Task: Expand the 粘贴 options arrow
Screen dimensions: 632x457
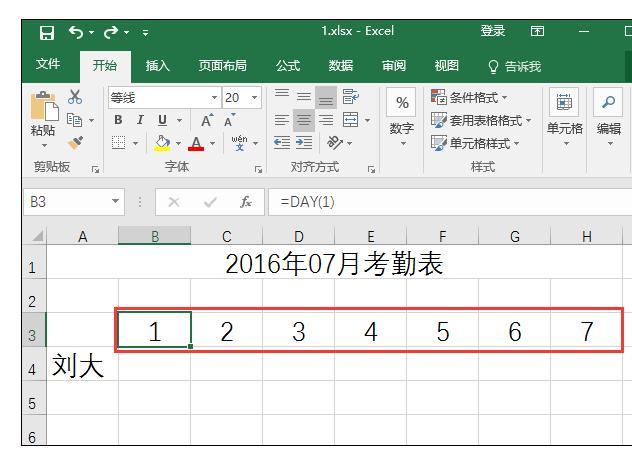Action: [44, 145]
